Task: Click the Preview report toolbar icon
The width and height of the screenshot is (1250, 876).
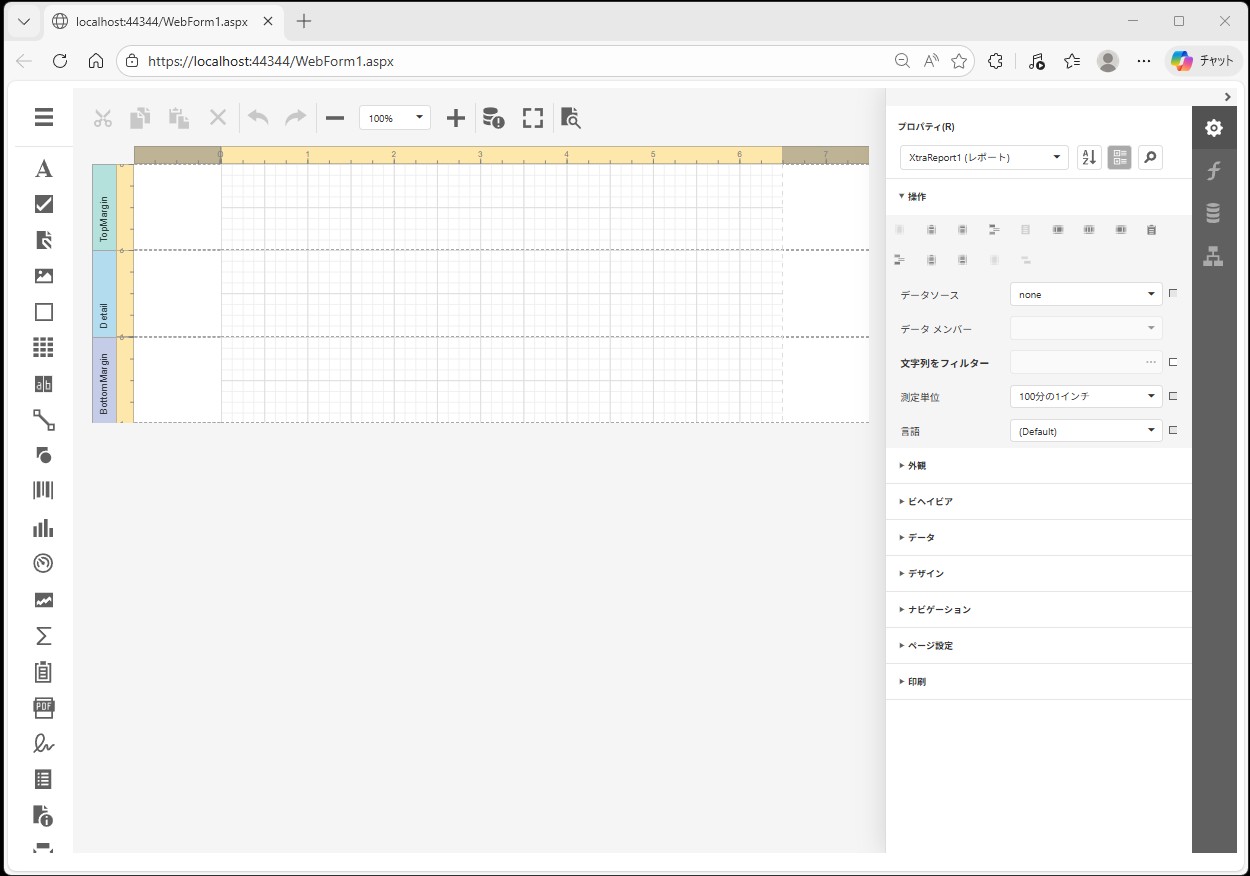Action: pos(570,118)
